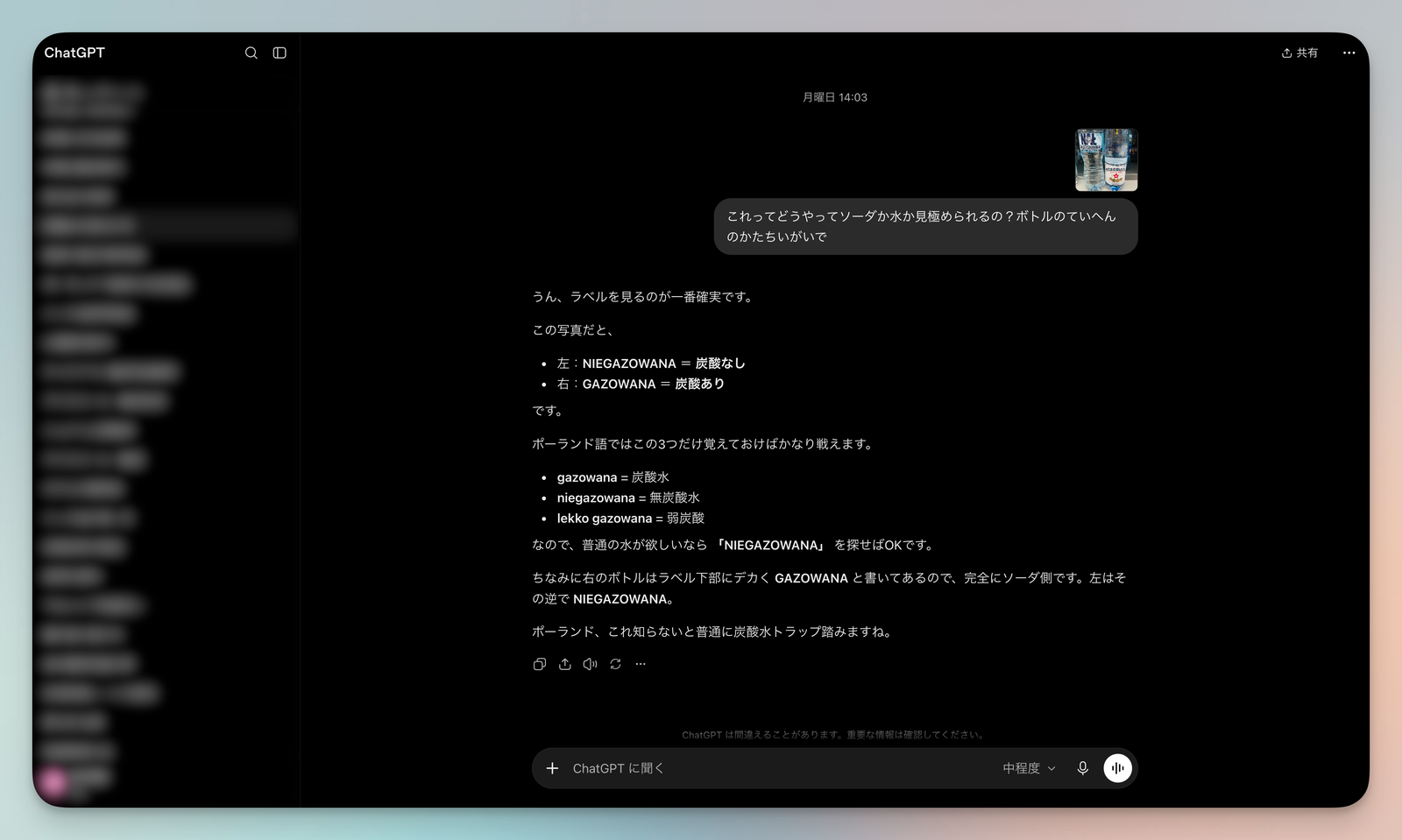1402x840 pixels.
Task: Click the 'lekko gazowana = 弱炭酸' list item
Action: pos(631,519)
